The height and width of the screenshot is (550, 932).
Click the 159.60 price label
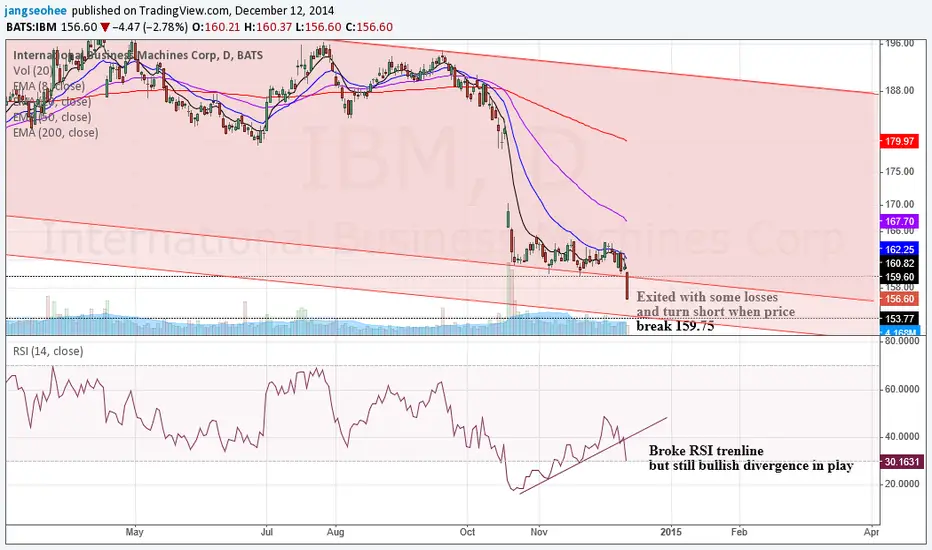[x=899, y=277]
